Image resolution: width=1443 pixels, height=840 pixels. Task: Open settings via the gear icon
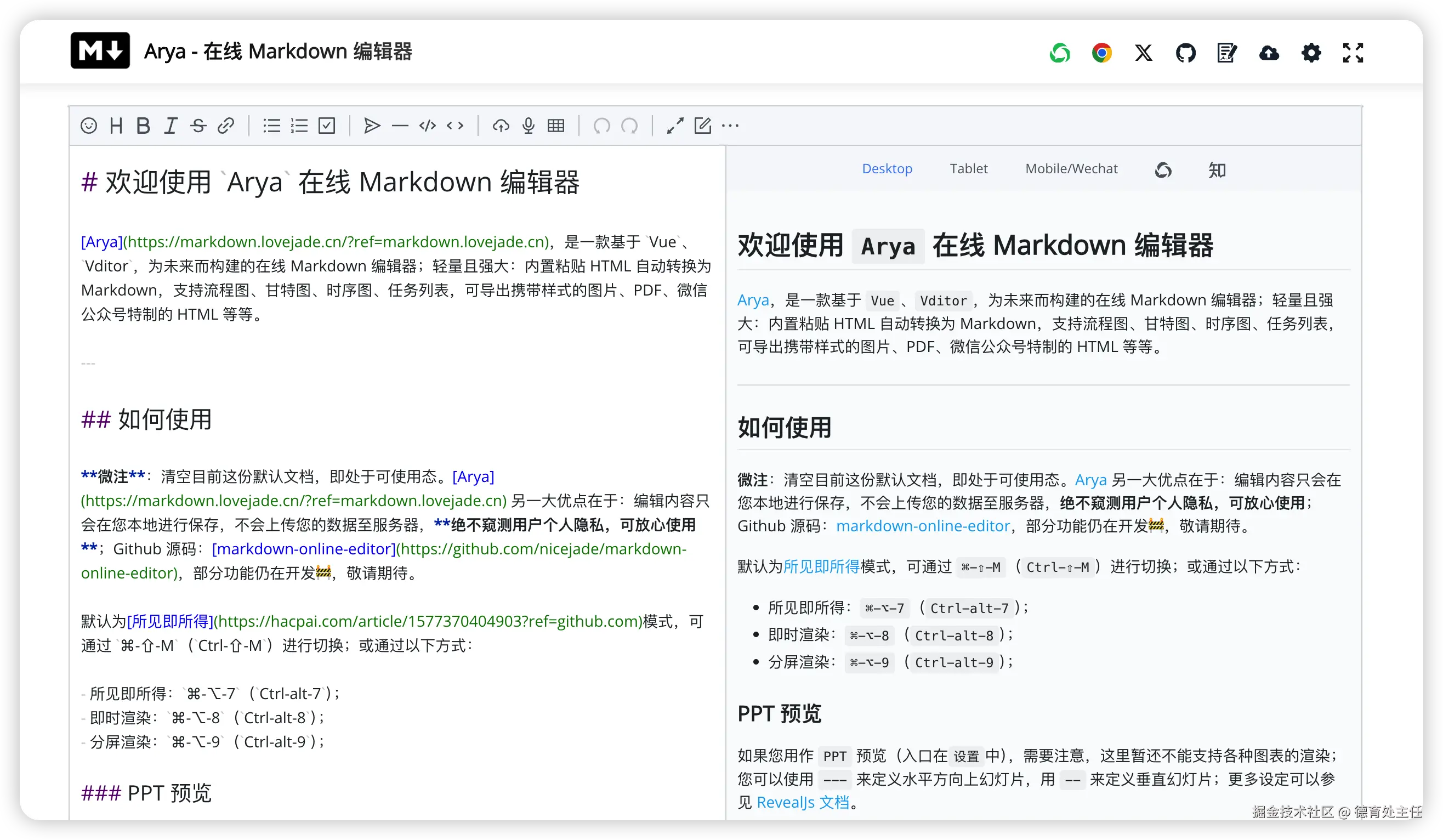1311,53
